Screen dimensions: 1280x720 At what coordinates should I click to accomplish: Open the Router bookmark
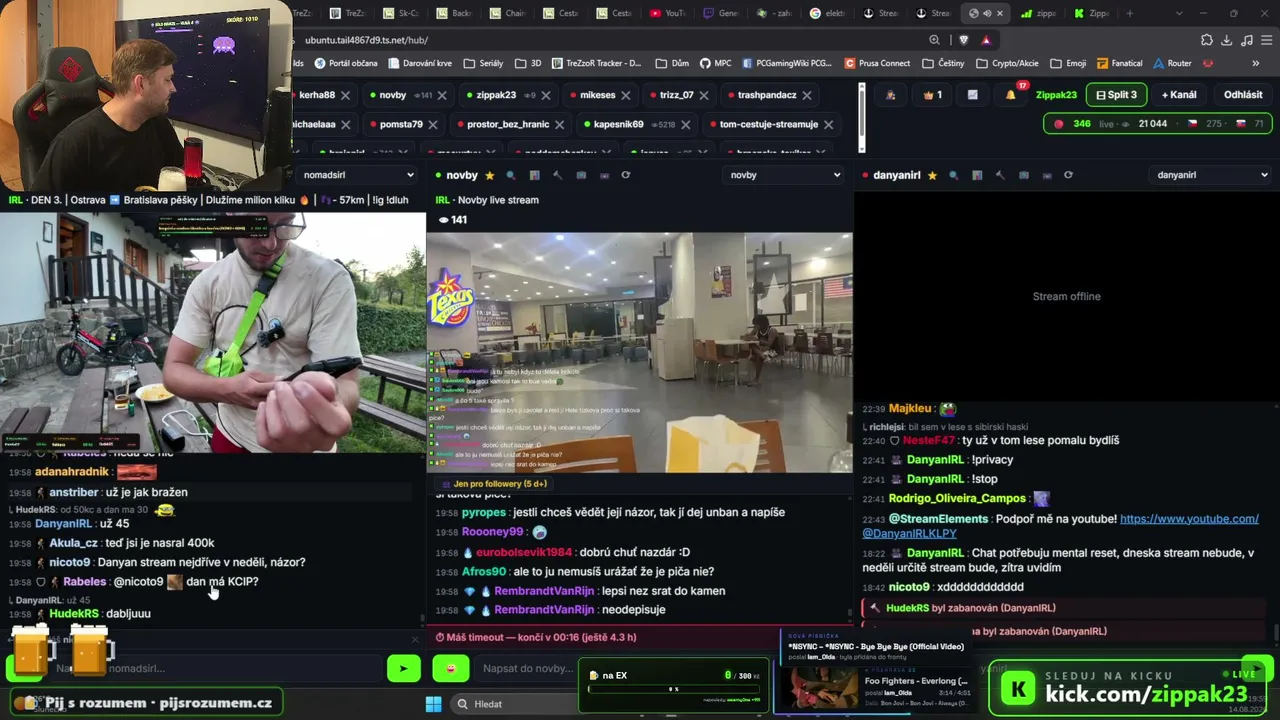click(1172, 63)
